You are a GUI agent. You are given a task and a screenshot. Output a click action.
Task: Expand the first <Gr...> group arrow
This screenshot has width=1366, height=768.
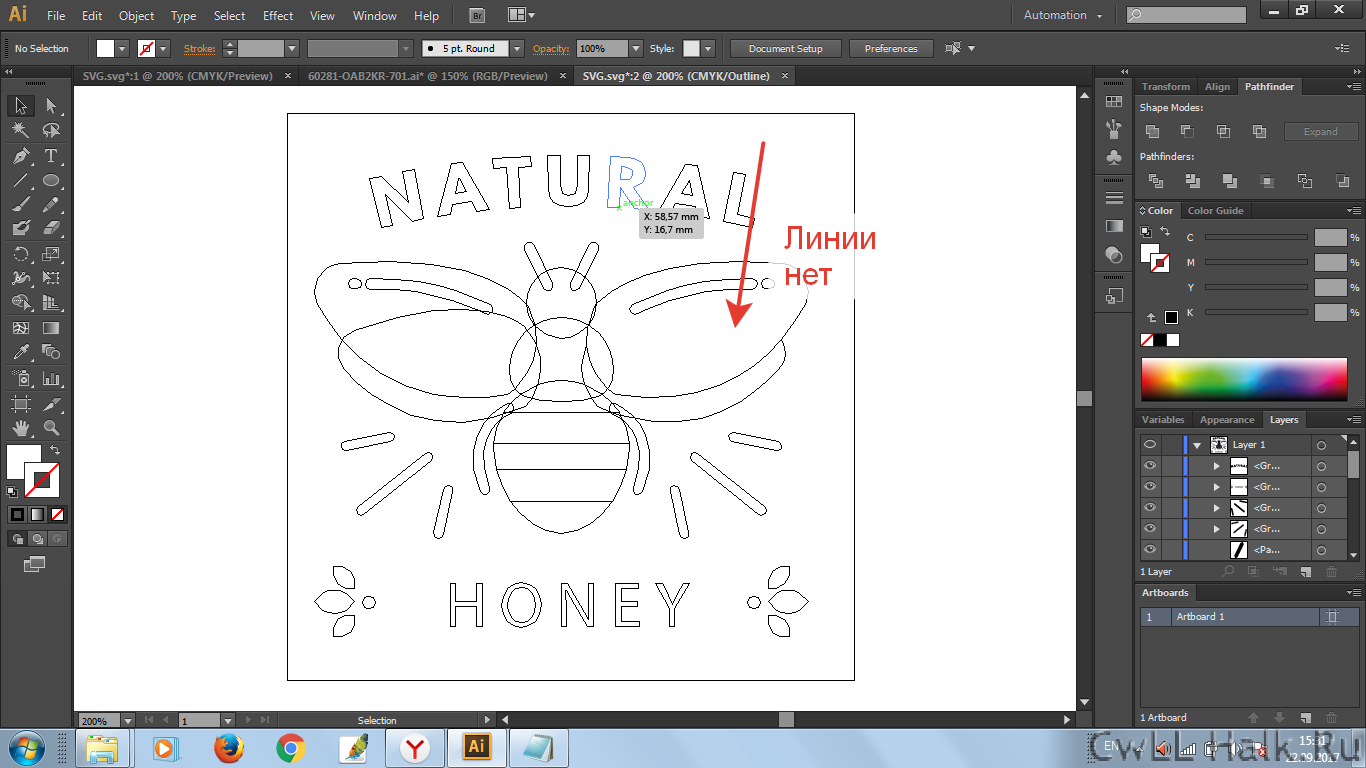click(1217, 466)
